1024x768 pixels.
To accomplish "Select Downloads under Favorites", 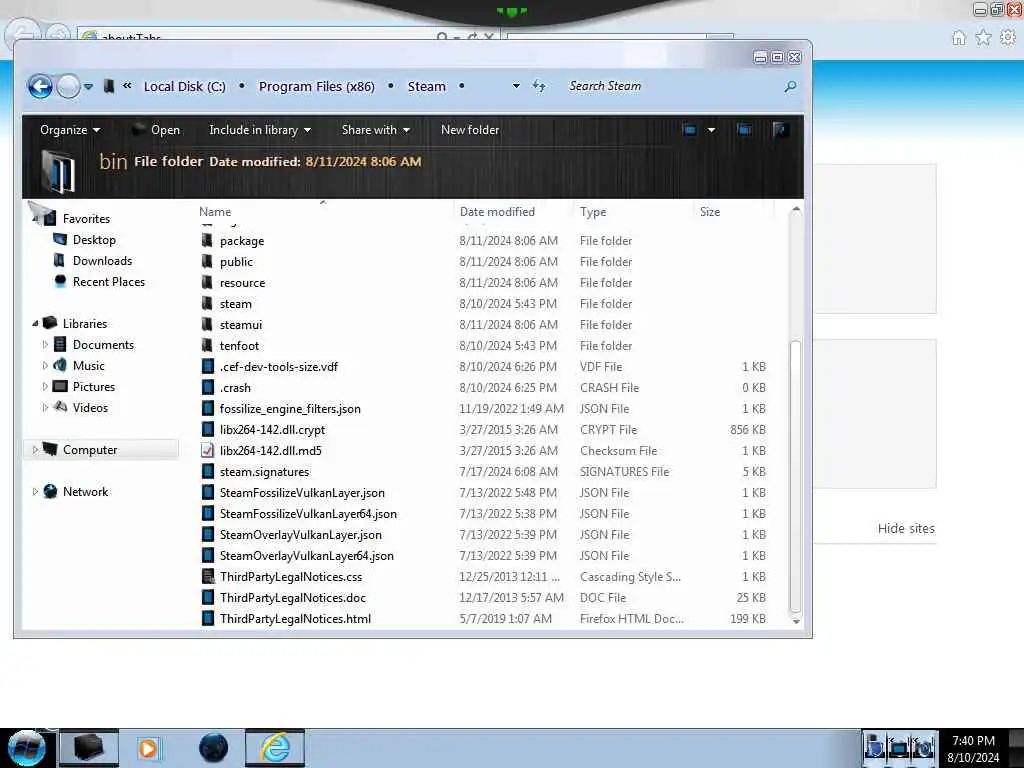I will click(x=103, y=261).
